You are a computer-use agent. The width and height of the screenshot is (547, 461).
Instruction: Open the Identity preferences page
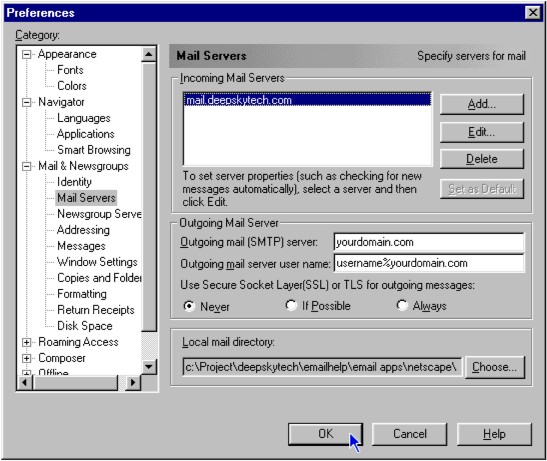(x=74, y=182)
